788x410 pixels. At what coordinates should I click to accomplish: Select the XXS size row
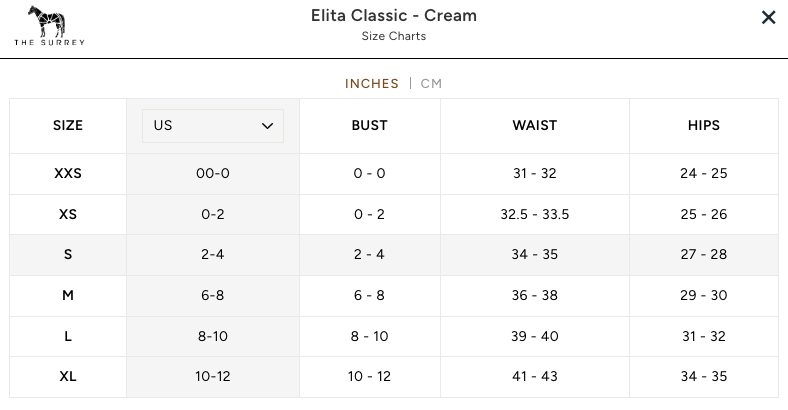(68, 174)
